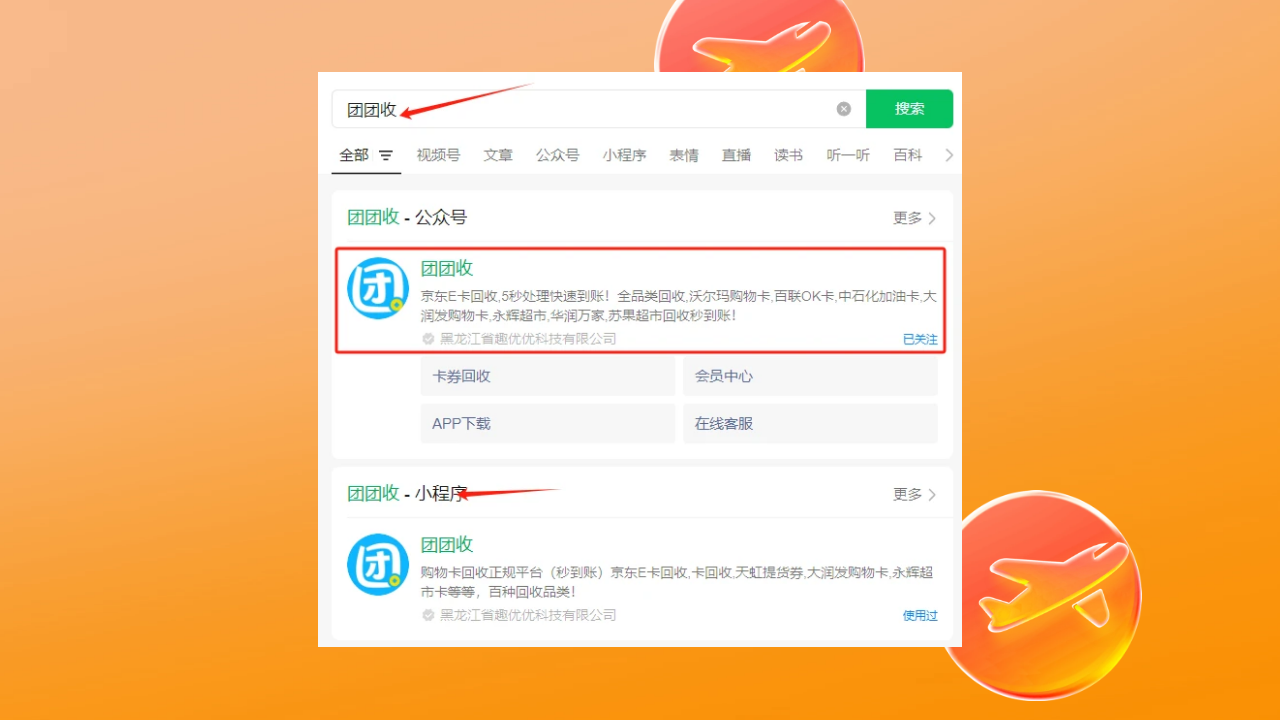Image resolution: width=1280 pixels, height=720 pixels.
Task: Click the 团团收 - 小程序 section heading
Action: pos(407,493)
